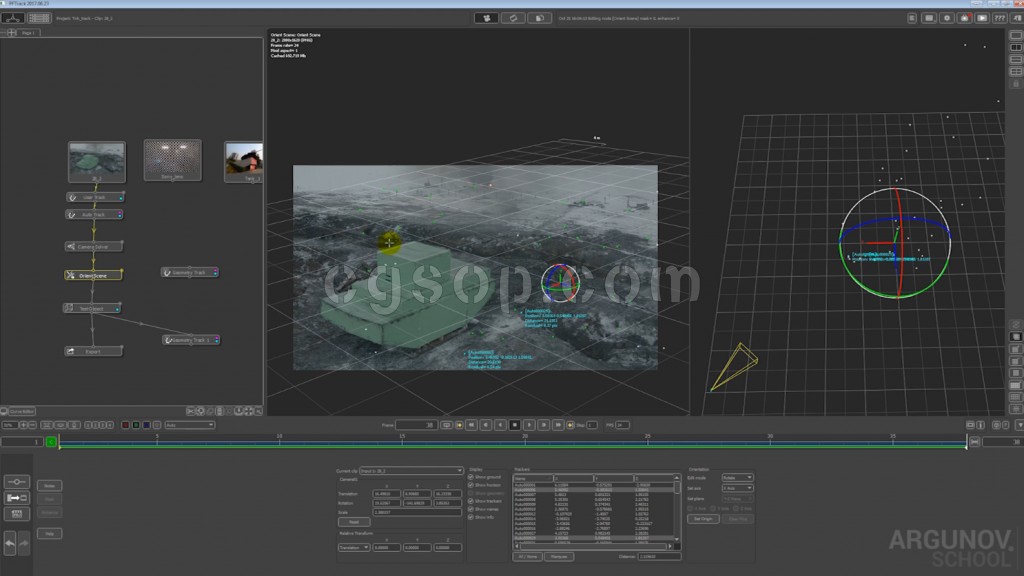This screenshot has width=1024, height=576.
Task: Open the snapshot camera icon in the top right
Action: (965, 18)
